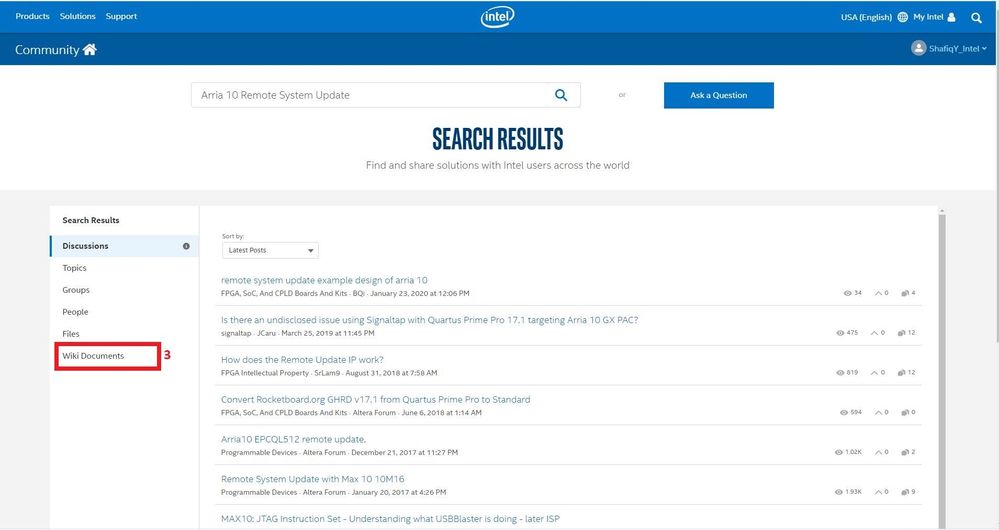Click the My Intel user icon

point(951,17)
